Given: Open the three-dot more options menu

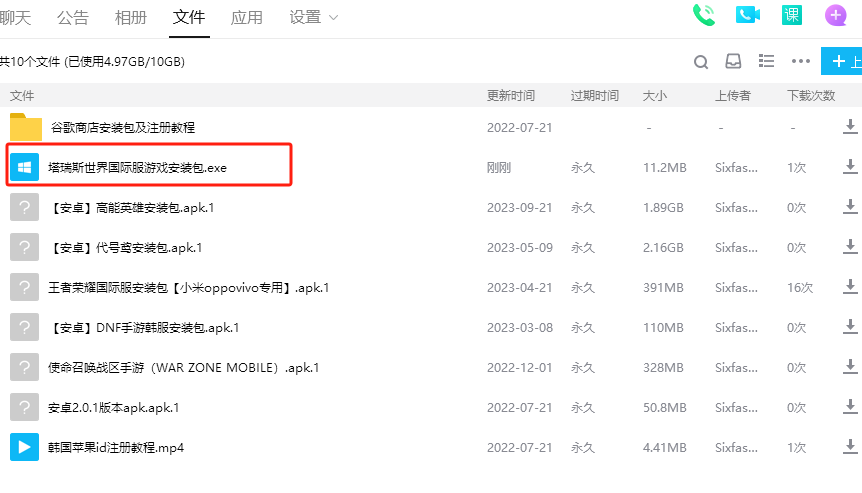Looking at the screenshot, I should point(800,61).
